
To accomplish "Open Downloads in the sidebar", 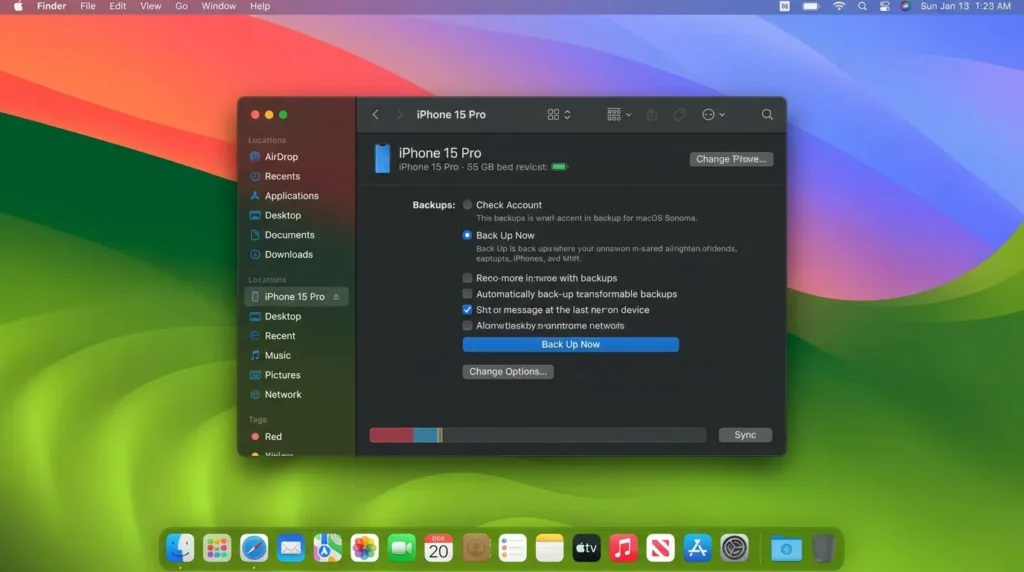I will tap(289, 255).
